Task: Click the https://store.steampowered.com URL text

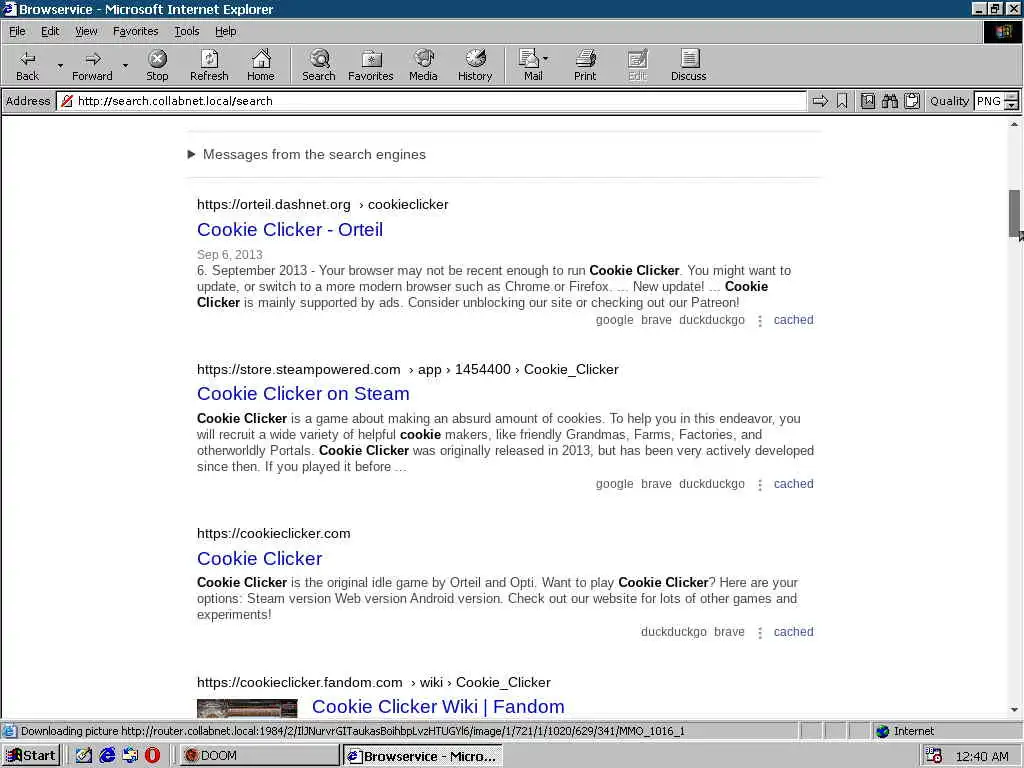Action: coord(298,370)
